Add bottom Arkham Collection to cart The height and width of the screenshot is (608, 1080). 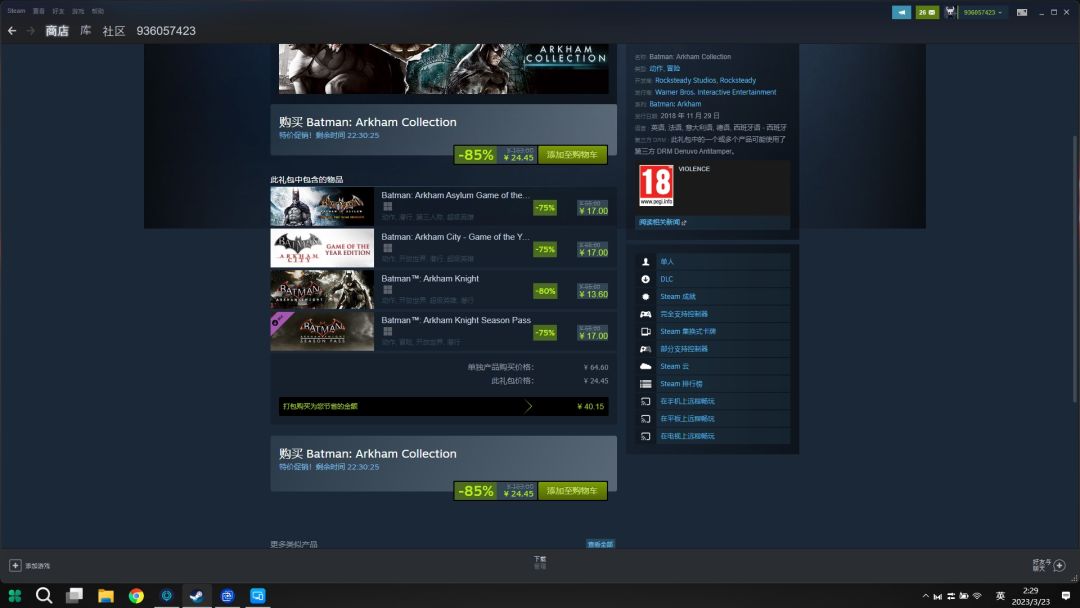[572, 490]
